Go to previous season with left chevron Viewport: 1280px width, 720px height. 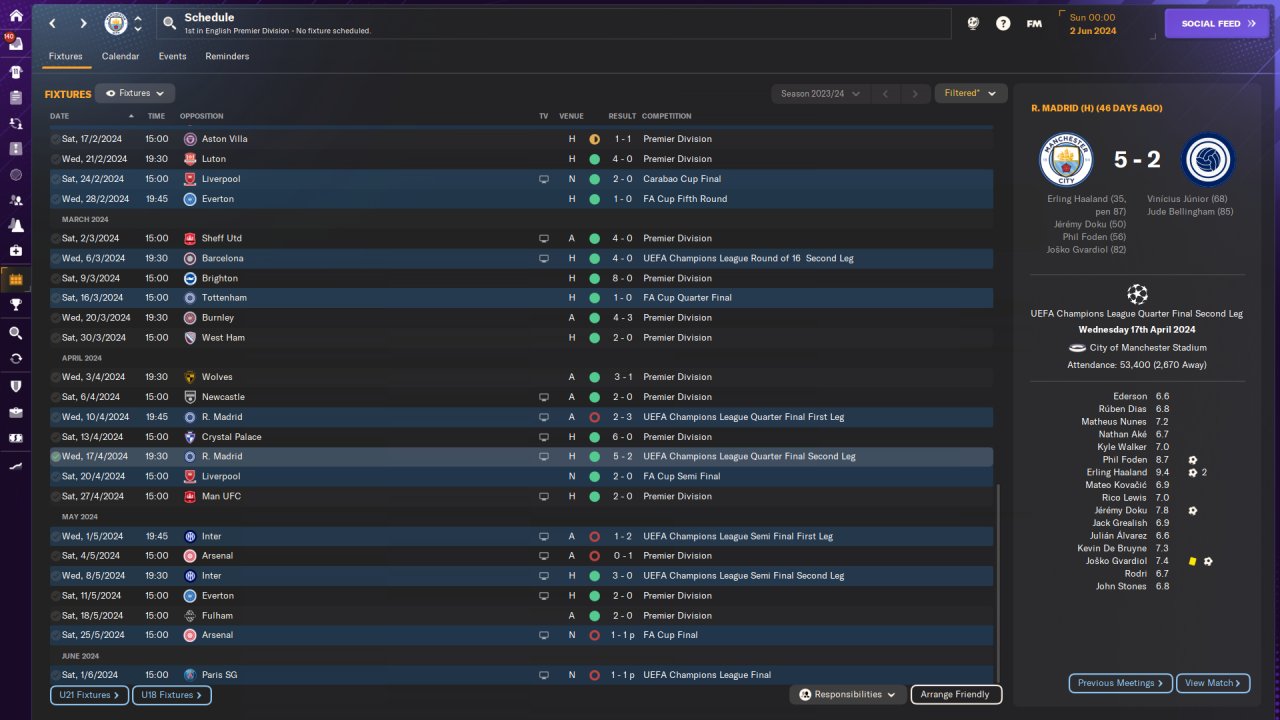[x=884, y=94]
